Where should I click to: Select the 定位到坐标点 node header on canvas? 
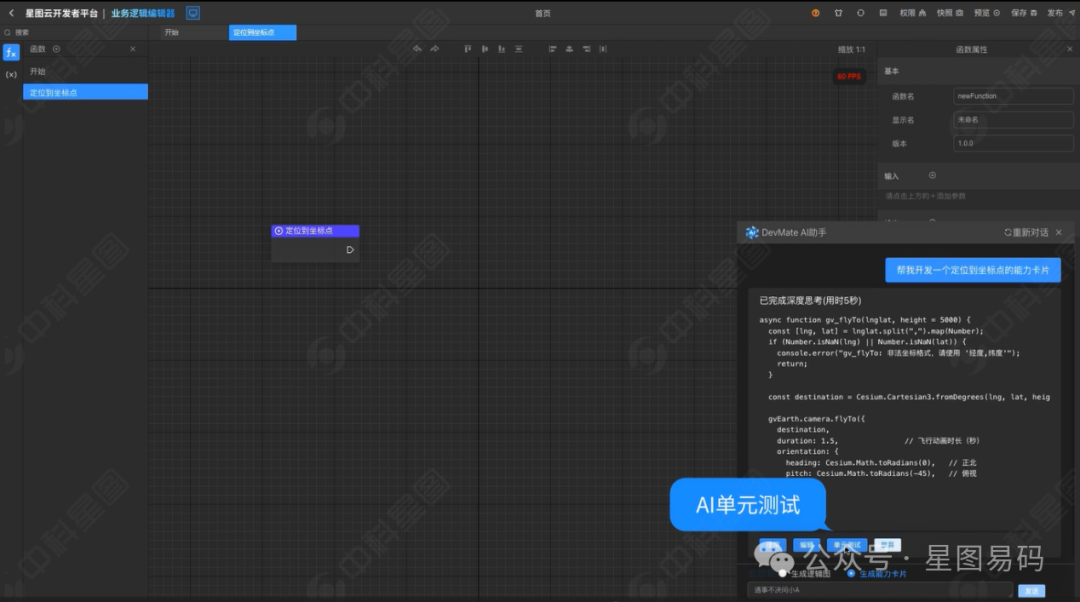[315, 231]
